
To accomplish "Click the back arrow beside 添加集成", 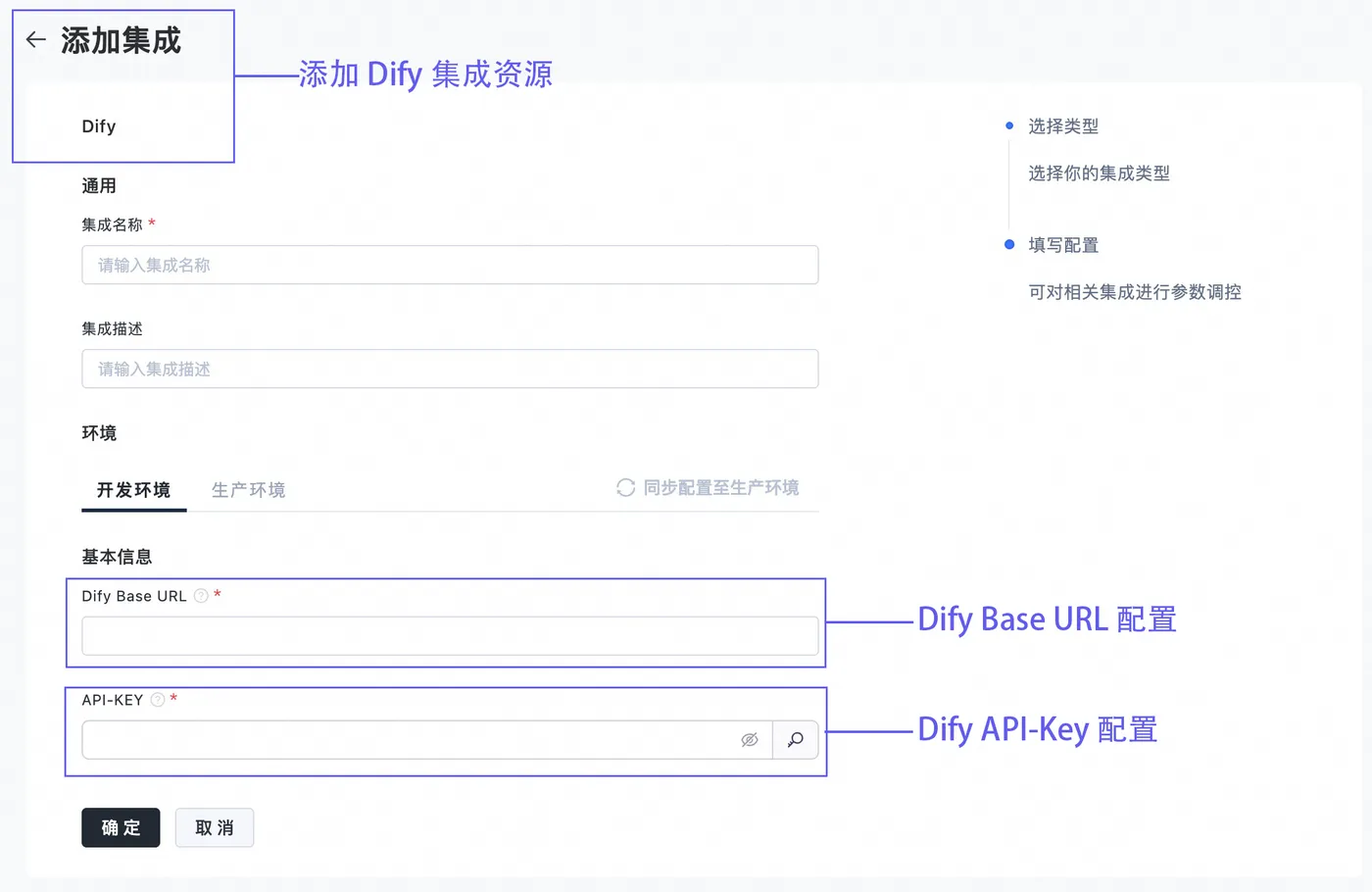I will pos(36,40).
